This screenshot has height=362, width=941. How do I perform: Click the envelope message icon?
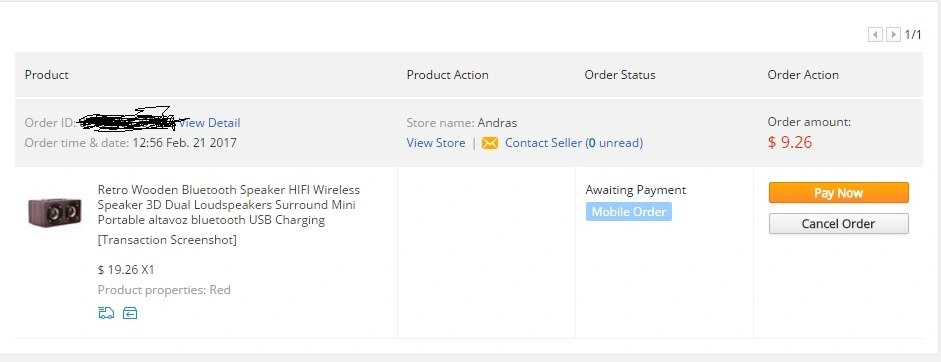point(490,143)
